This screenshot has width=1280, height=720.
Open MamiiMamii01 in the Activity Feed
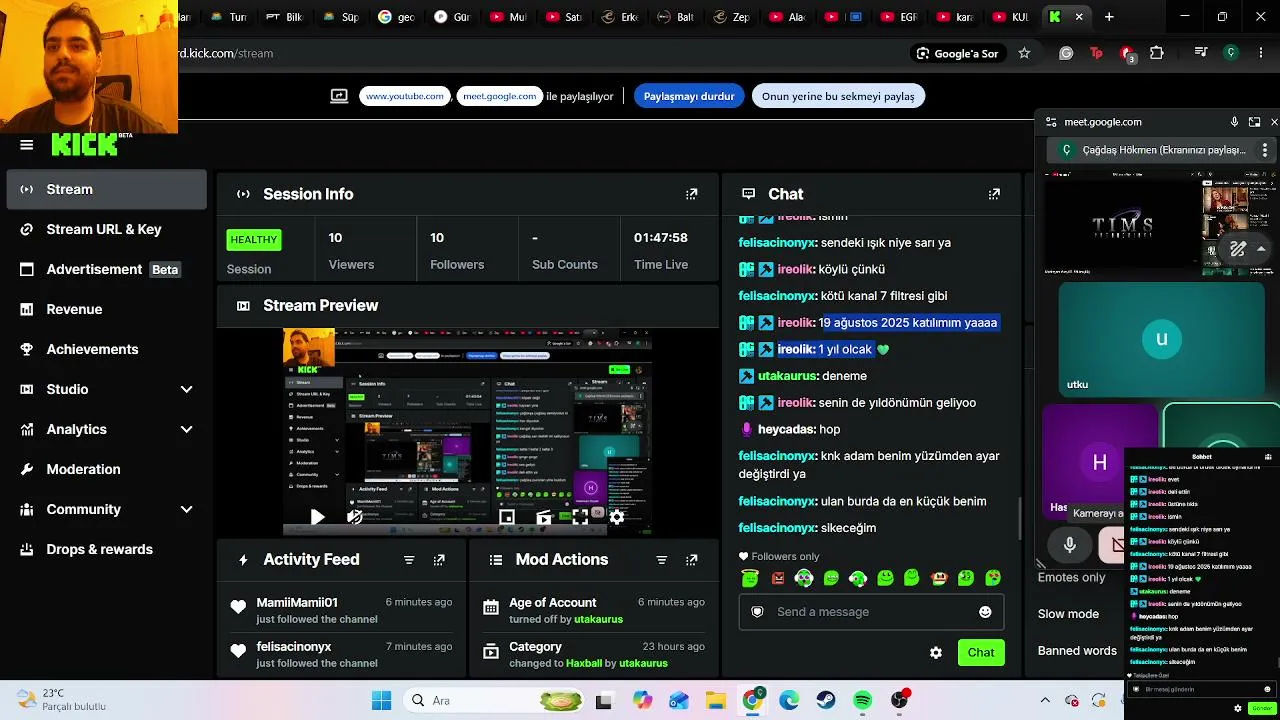tap(297, 603)
